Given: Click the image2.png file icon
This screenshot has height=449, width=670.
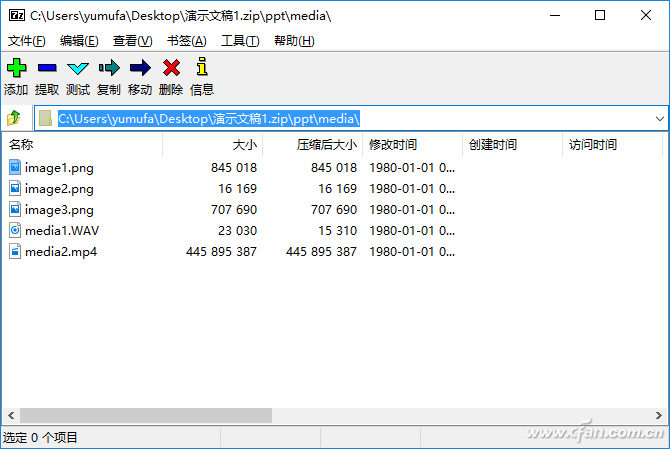Looking at the screenshot, I should [x=15, y=188].
